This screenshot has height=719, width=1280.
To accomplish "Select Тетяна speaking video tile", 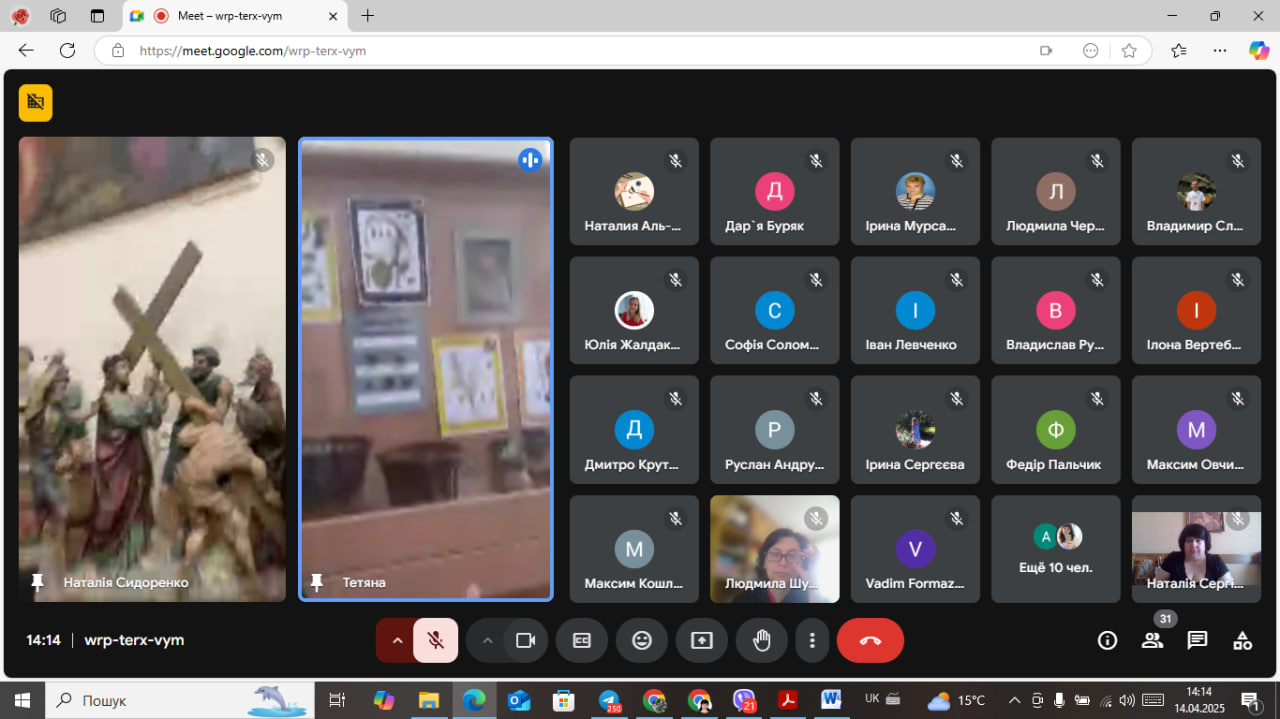I will click(x=426, y=369).
